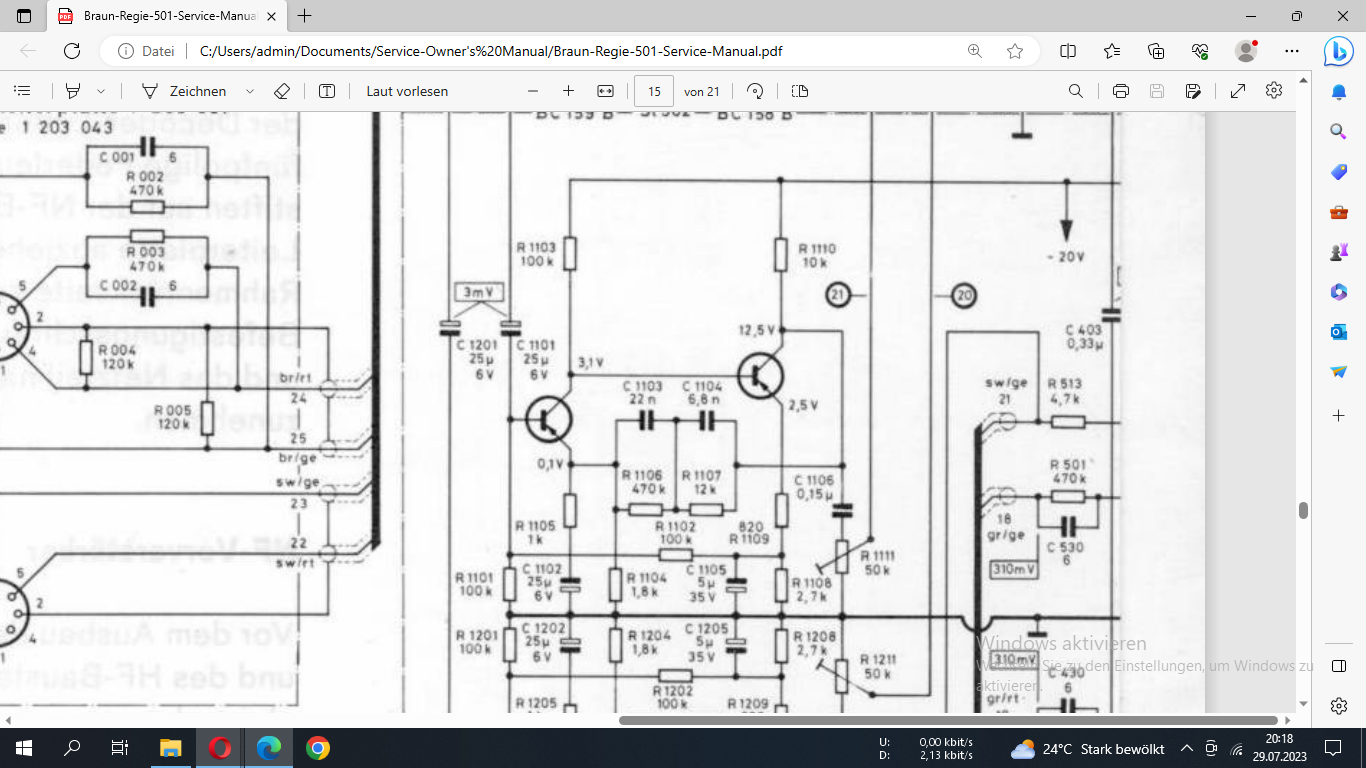
Task: Click the page number field
Action: [x=654, y=91]
